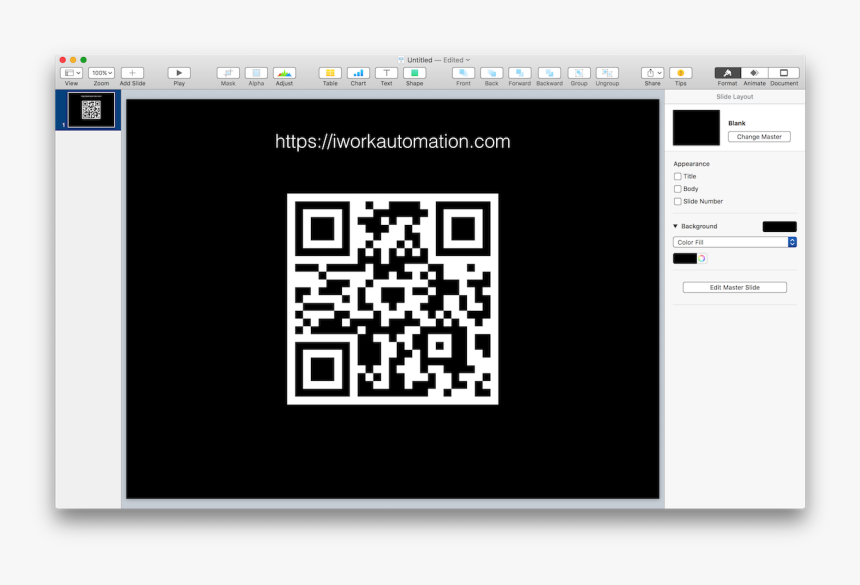Open the Format inspector
This screenshot has height=585, width=860.
pos(727,73)
